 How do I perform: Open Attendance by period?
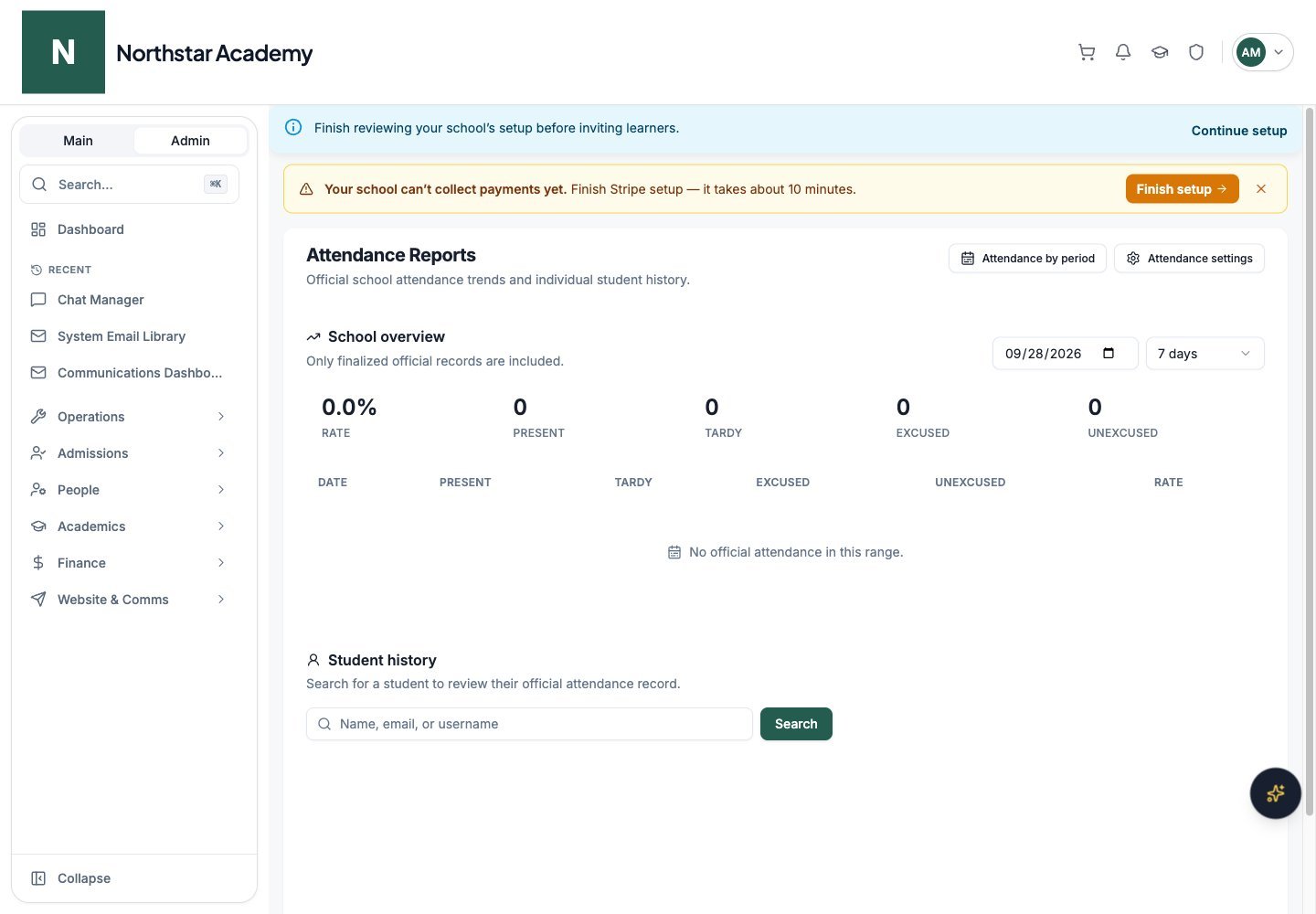1027,259
